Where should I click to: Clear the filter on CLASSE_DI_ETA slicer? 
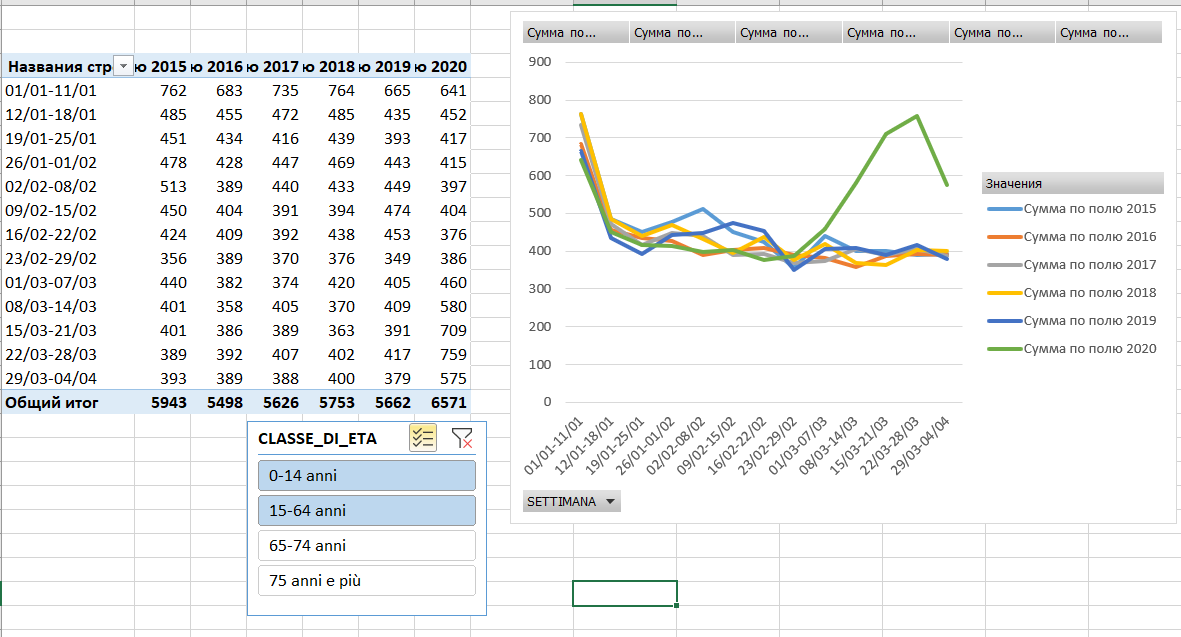coord(461,437)
